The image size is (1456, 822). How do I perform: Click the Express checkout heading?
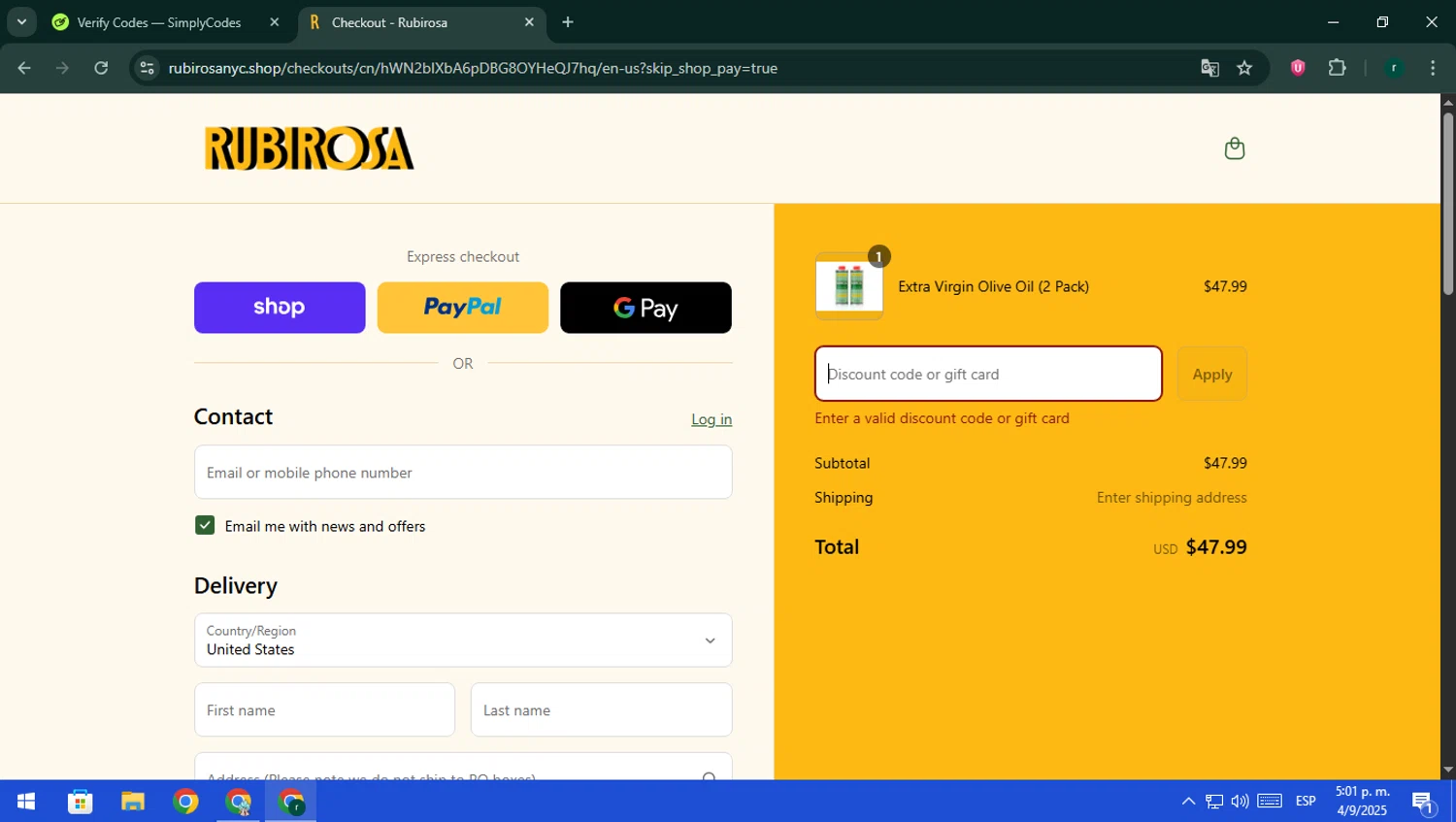coord(463,257)
